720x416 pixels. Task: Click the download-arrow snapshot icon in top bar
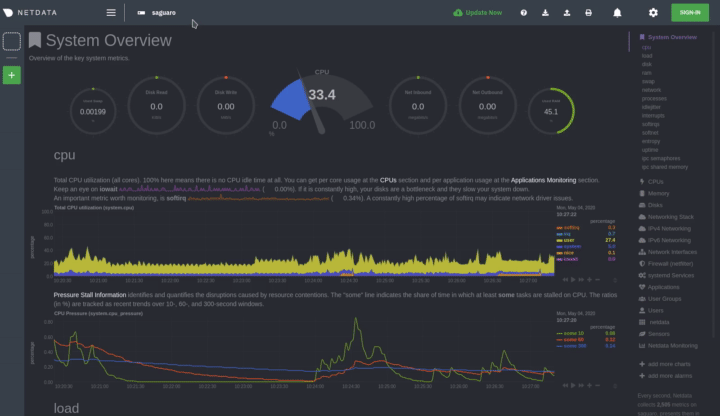click(545, 13)
